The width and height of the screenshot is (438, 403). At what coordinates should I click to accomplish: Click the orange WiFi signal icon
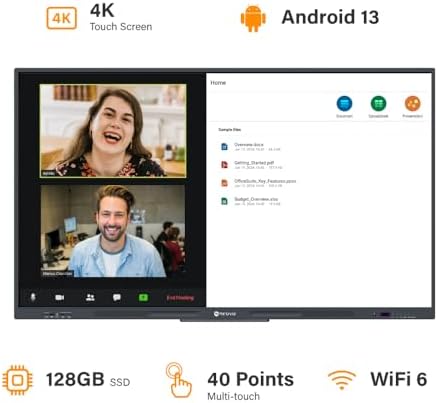pyautogui.click(x=342, y=380)
